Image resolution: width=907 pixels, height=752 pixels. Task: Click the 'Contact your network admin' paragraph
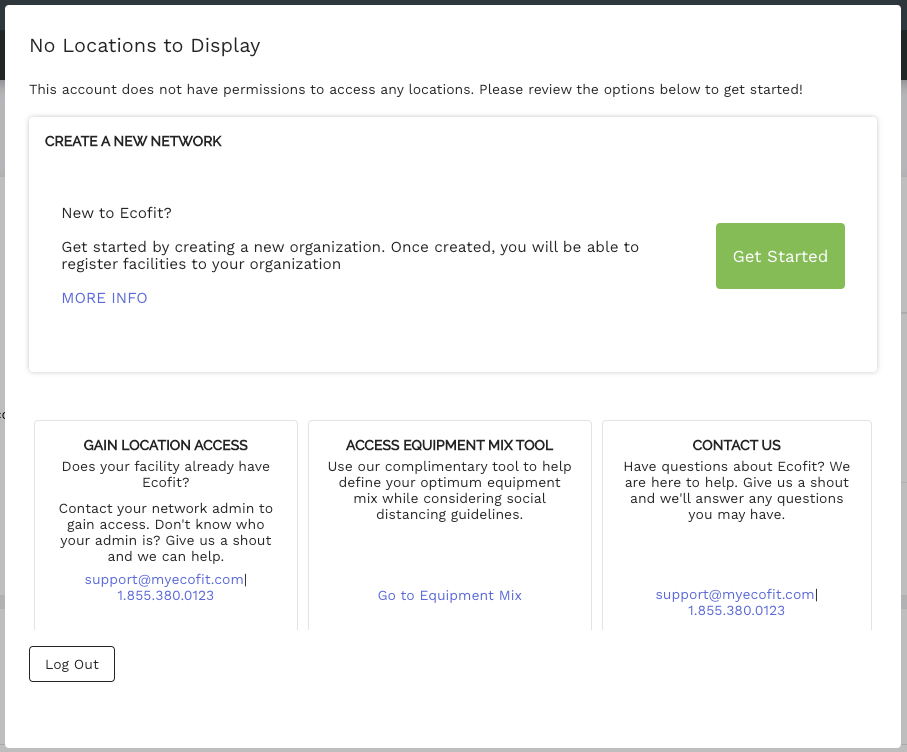click(x=166, y=532)
